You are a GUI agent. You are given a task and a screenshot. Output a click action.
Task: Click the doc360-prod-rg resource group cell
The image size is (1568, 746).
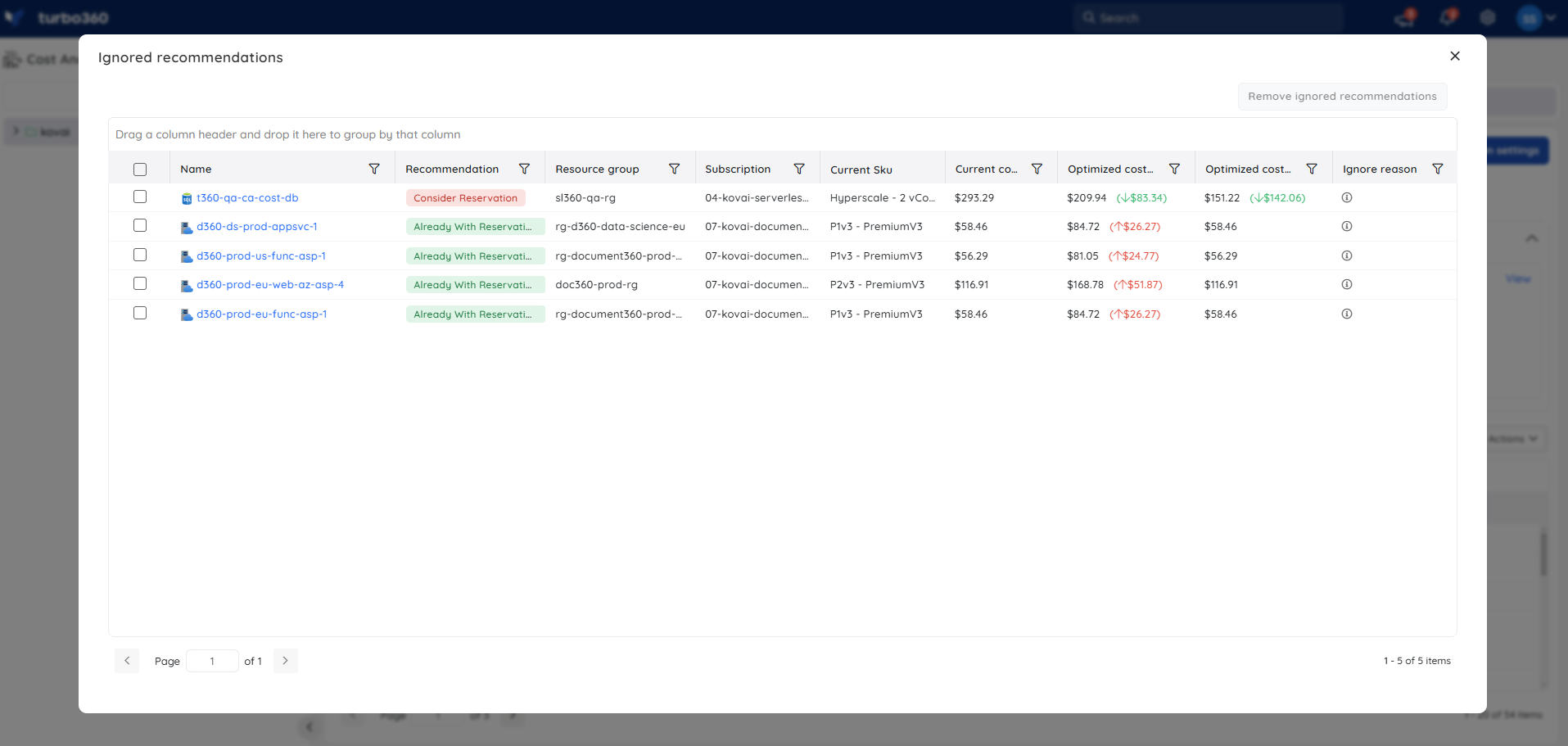click(x=596, y=284)
